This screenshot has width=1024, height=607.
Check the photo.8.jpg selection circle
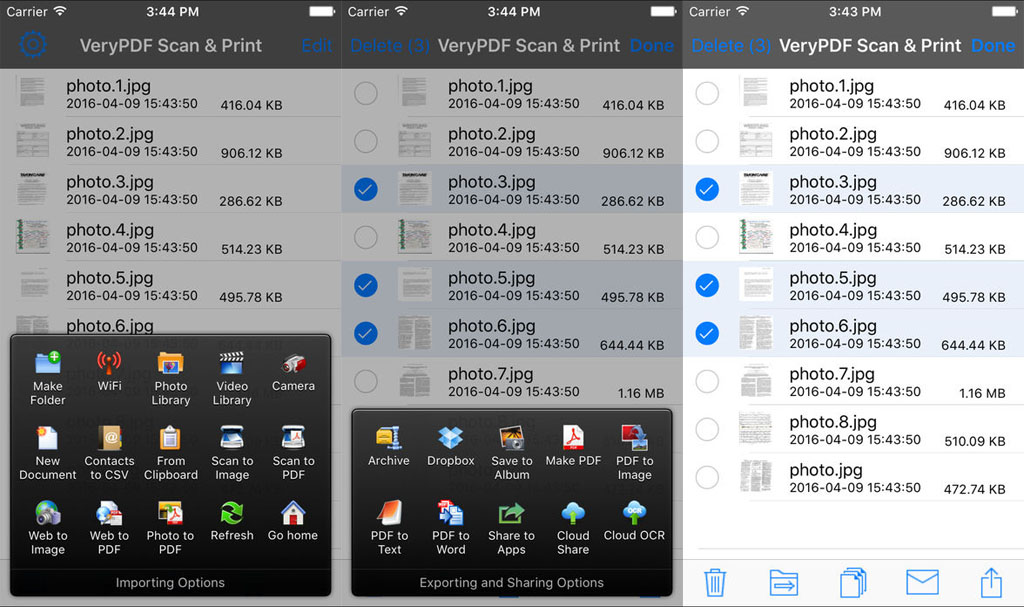tap(707, 429)
